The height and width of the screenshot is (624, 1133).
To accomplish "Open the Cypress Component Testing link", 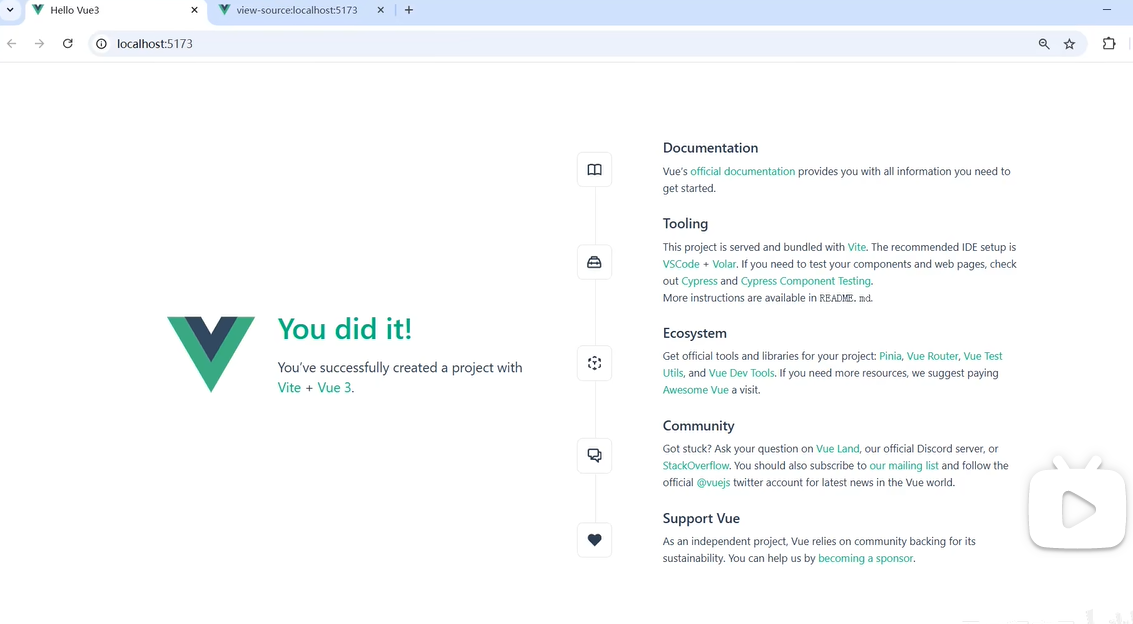I will (x=806, y=281).
